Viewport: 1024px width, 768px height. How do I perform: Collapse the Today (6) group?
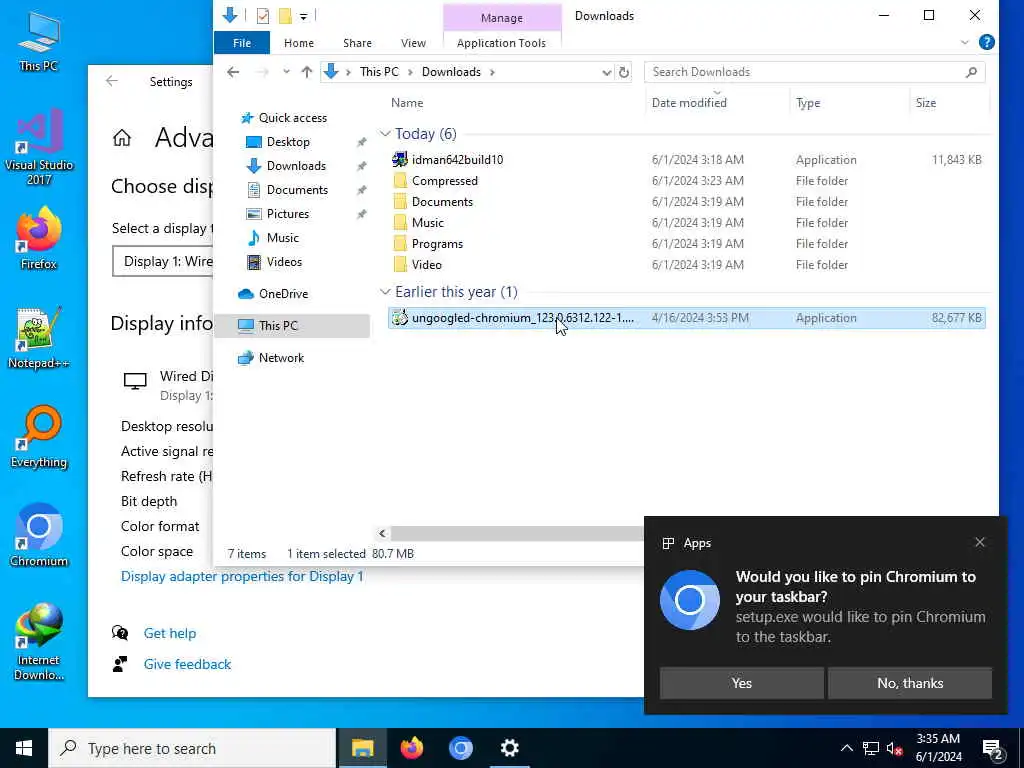click(385, 134)
